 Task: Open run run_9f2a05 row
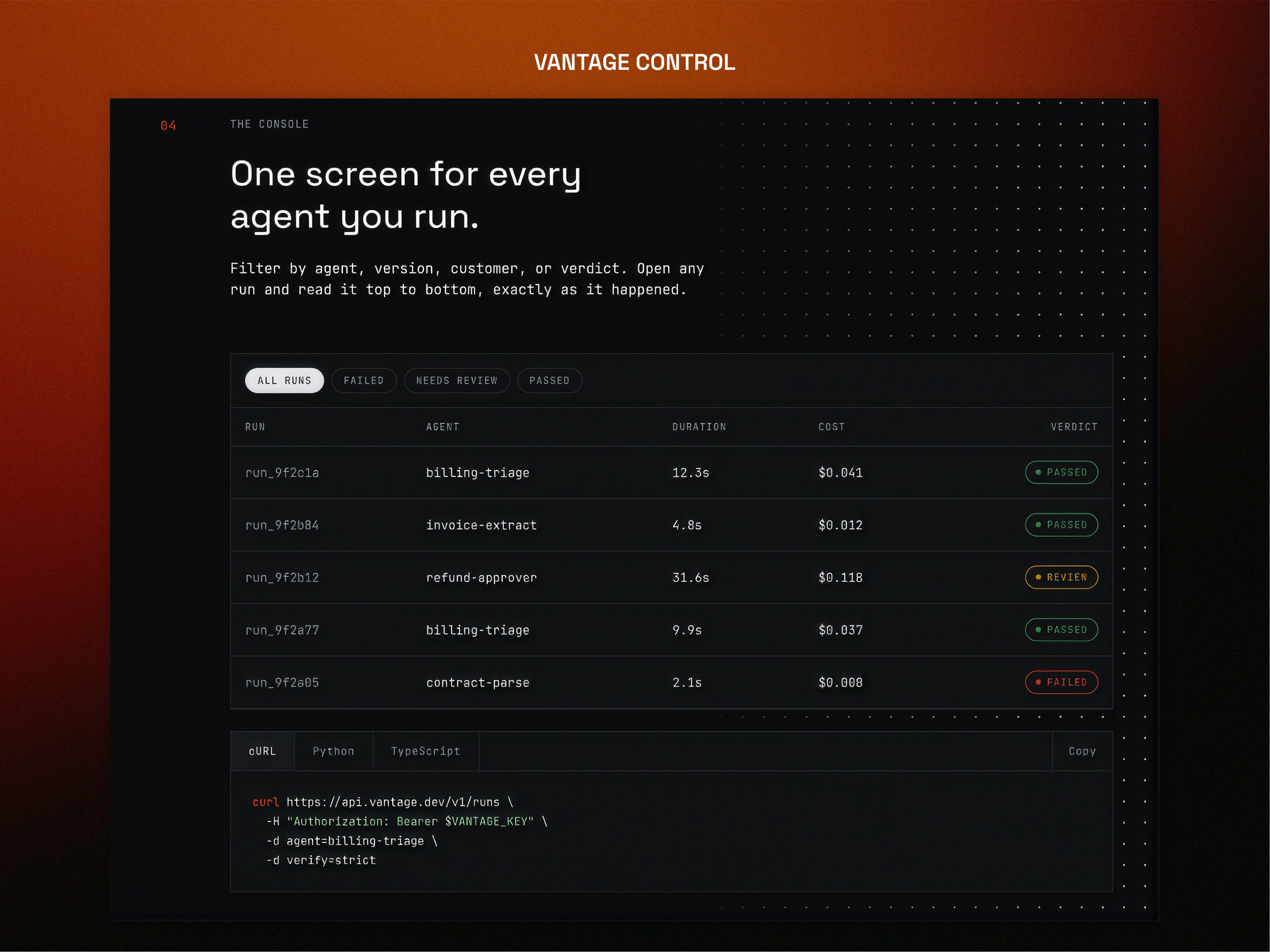click(671, 682)
